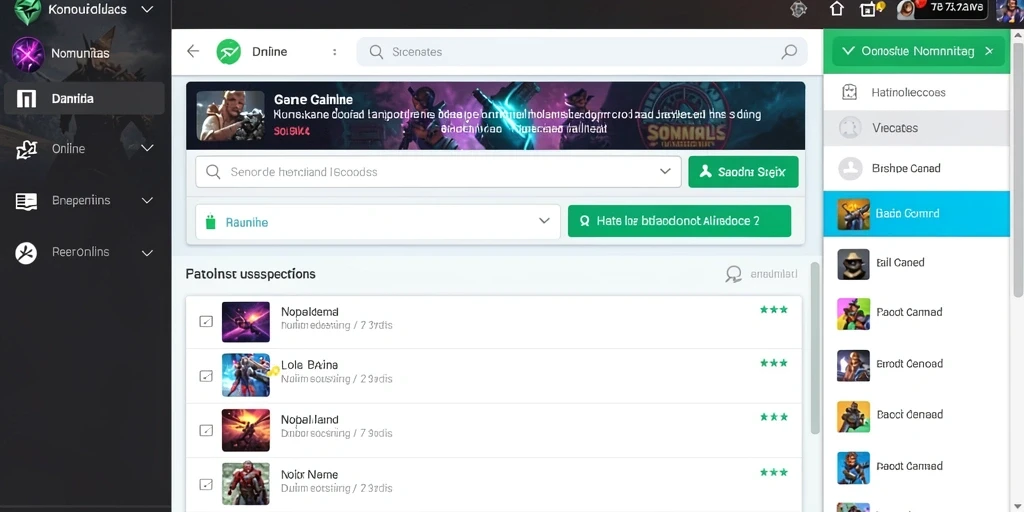Expand the Konouroluacs menu at top left
Viewport: 1024px width, 512px height.
coord(148,9)
